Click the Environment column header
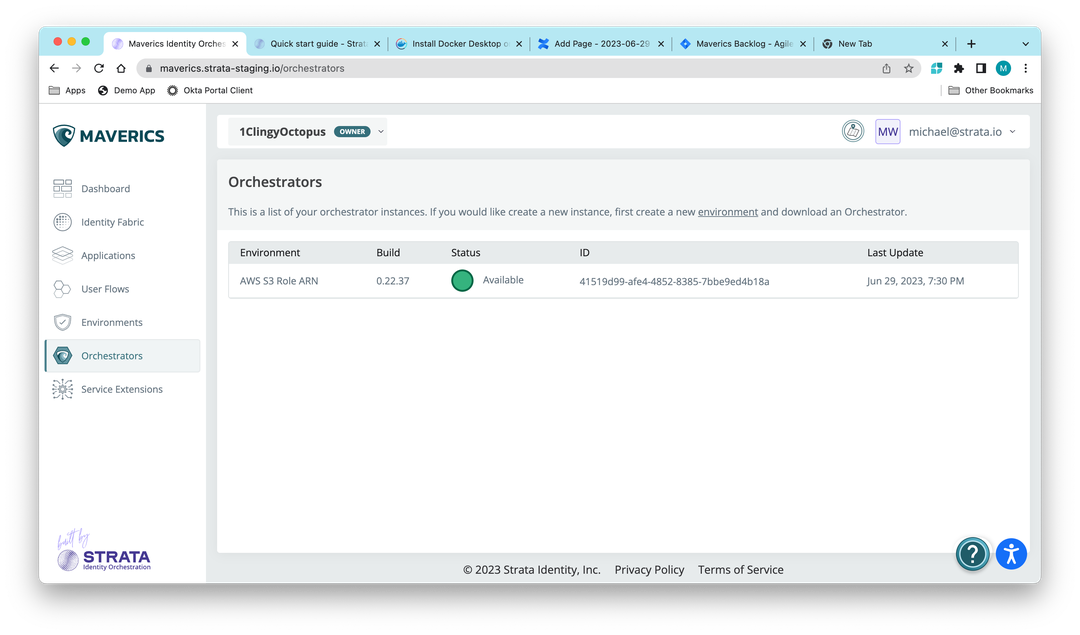 pyautogui.click(x=270, y=253)
